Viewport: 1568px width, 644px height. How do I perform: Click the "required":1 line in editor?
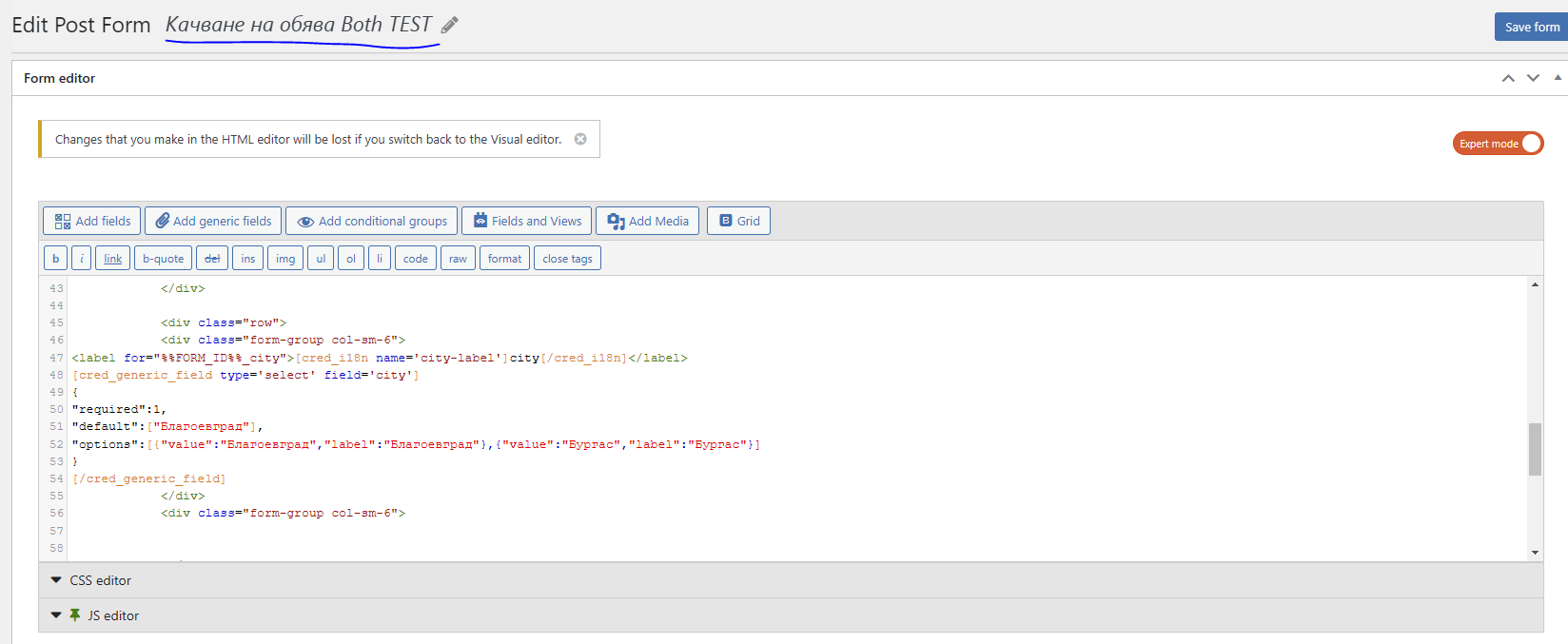point(119,409)
